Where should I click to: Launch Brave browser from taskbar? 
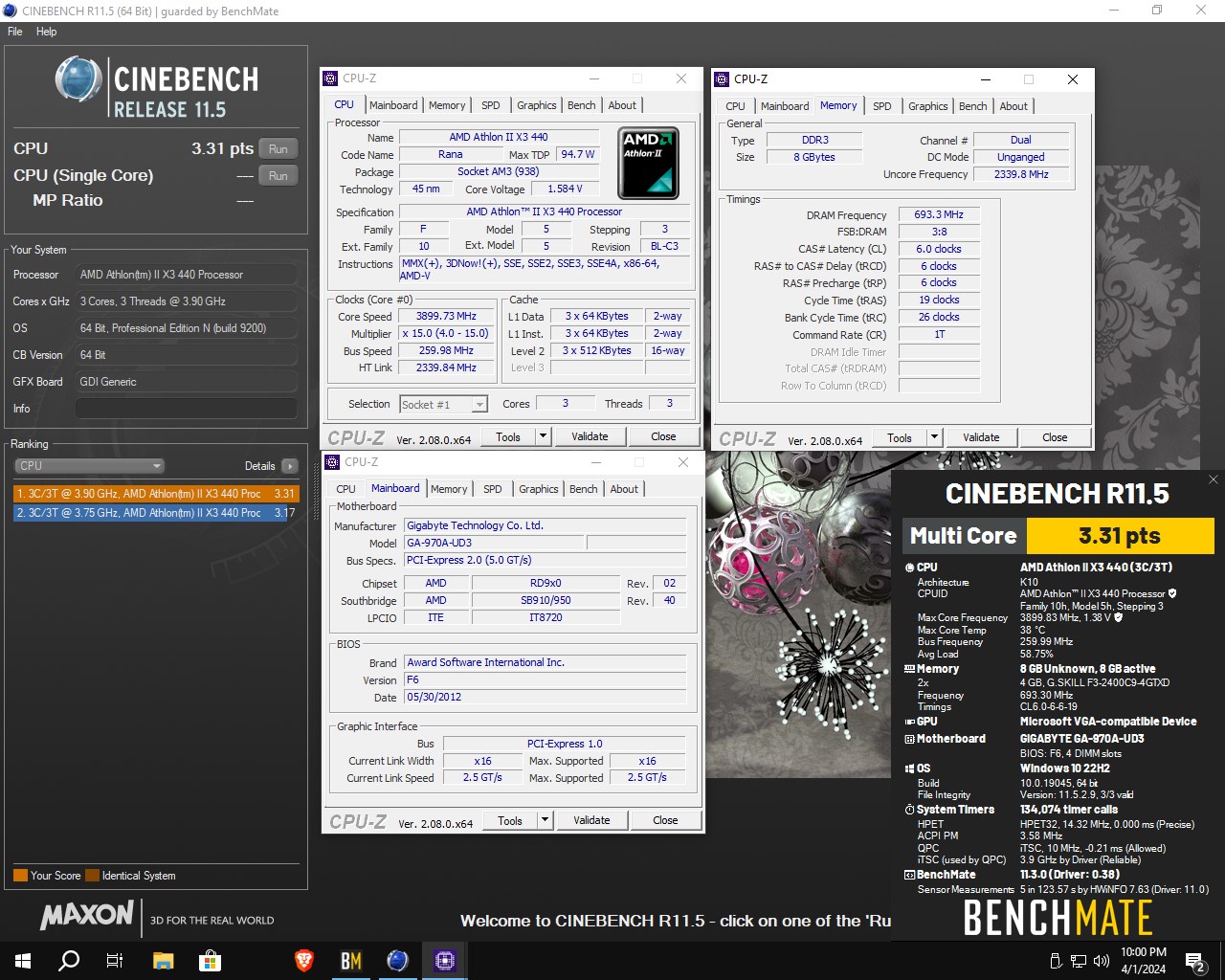click(x=304, y=960)
